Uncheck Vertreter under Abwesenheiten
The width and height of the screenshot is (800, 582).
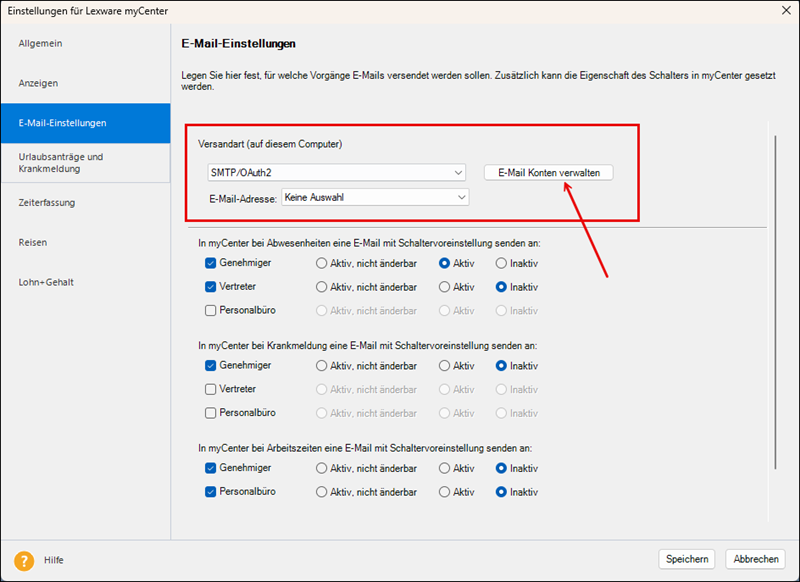point(210,287)
